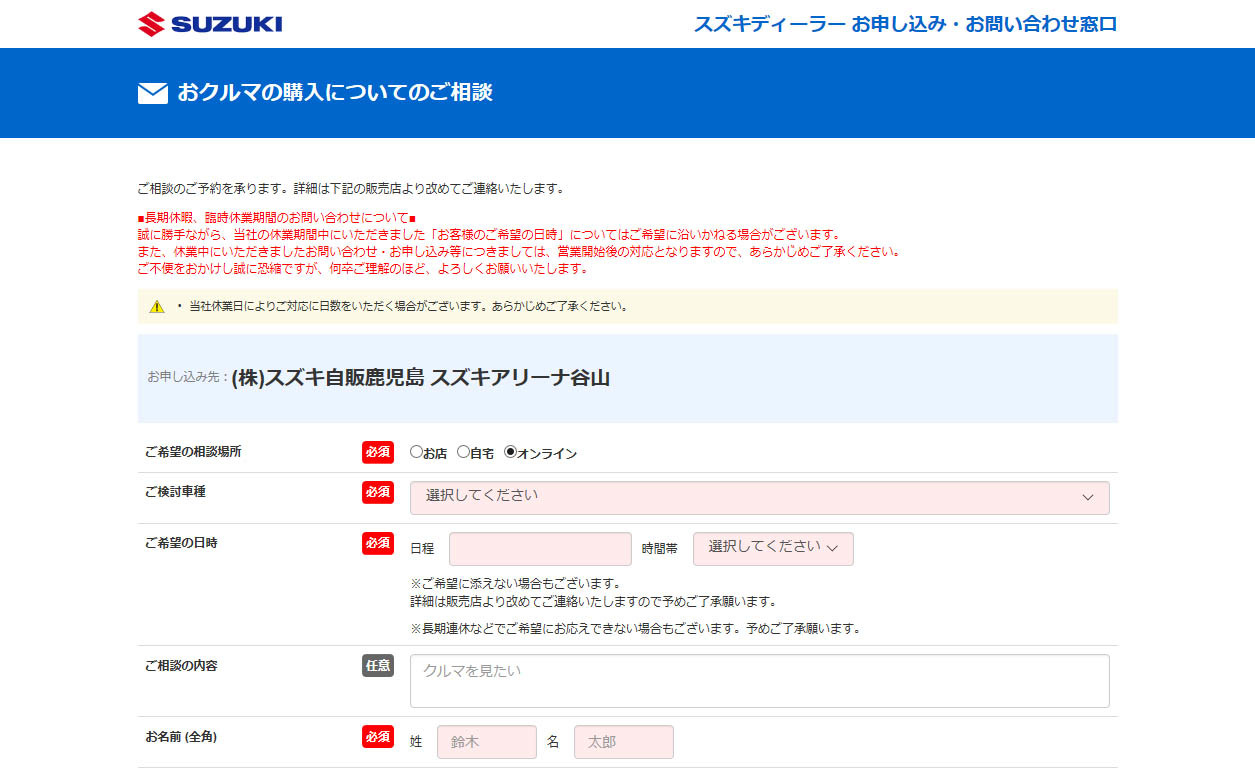Image resolution: width=1255 pixels, height=768 pixels.
Task: Click the ※長期連休などで note text
Action: [635, 629]
